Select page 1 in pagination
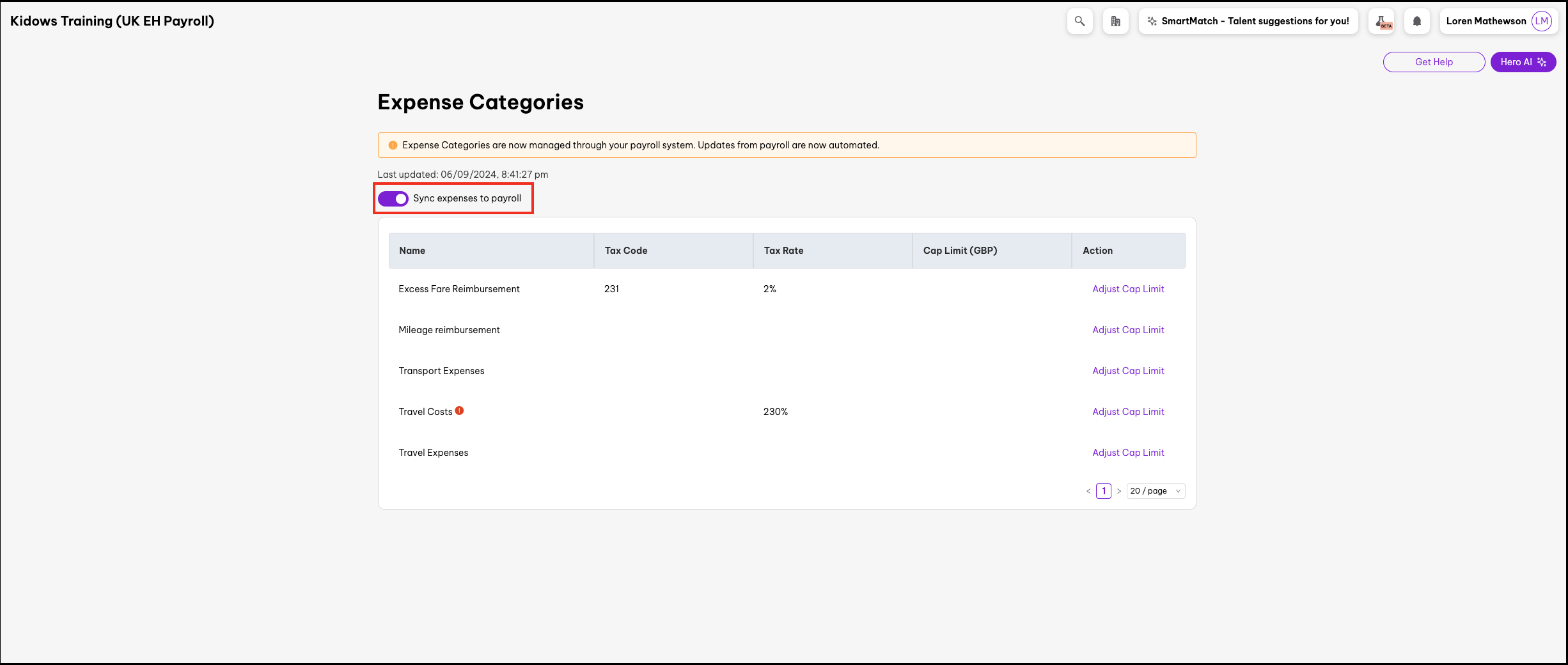This screenshot has height=665, width=1568. click(1103, 491)
